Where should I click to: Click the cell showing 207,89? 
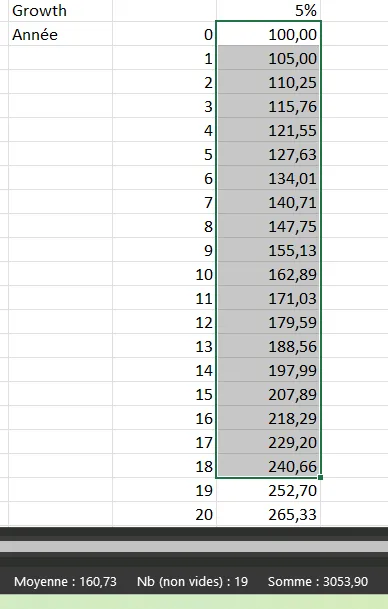click(268, 394)
